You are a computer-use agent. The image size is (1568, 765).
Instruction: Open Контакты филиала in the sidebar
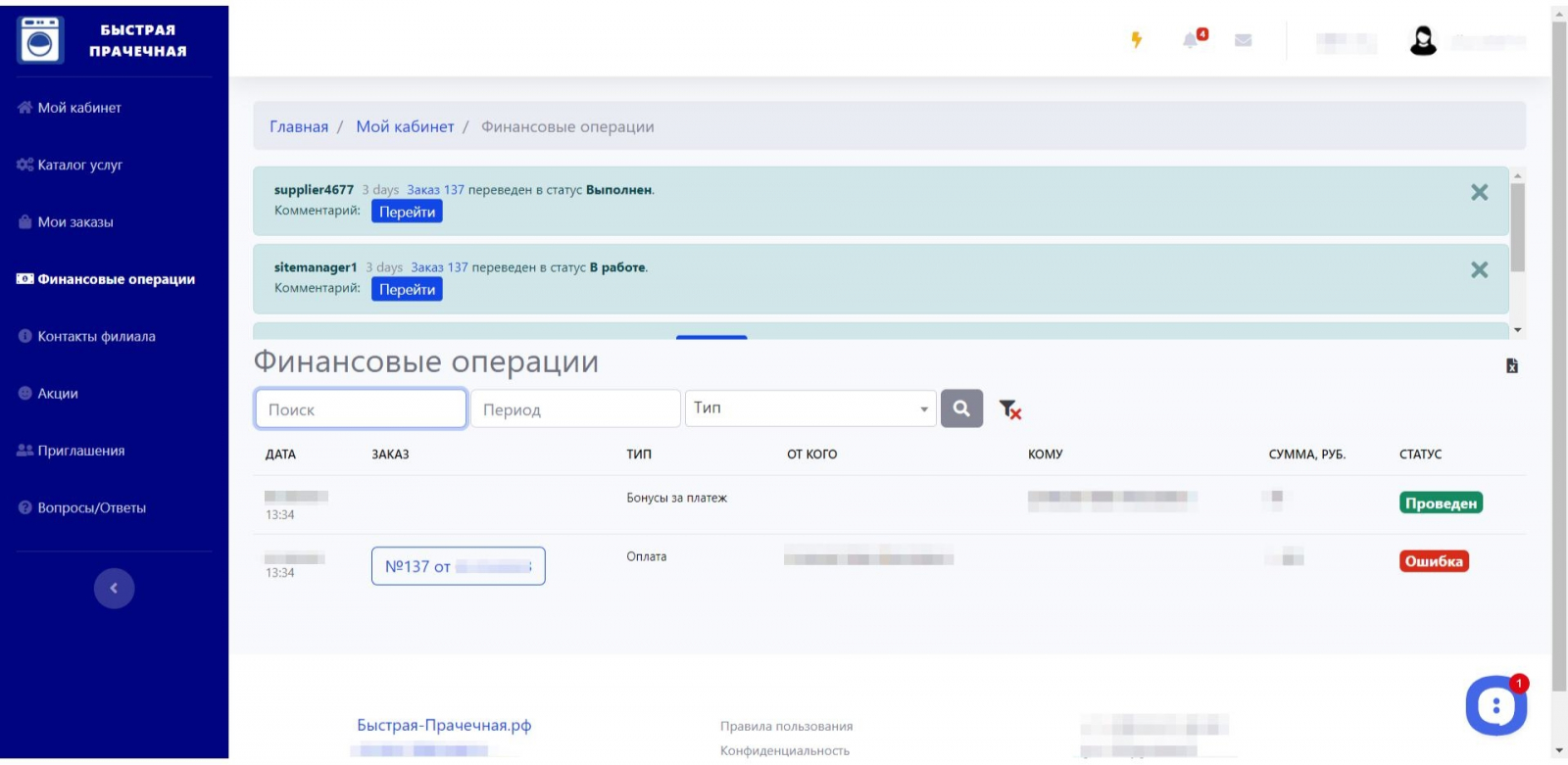pos(86,336)
